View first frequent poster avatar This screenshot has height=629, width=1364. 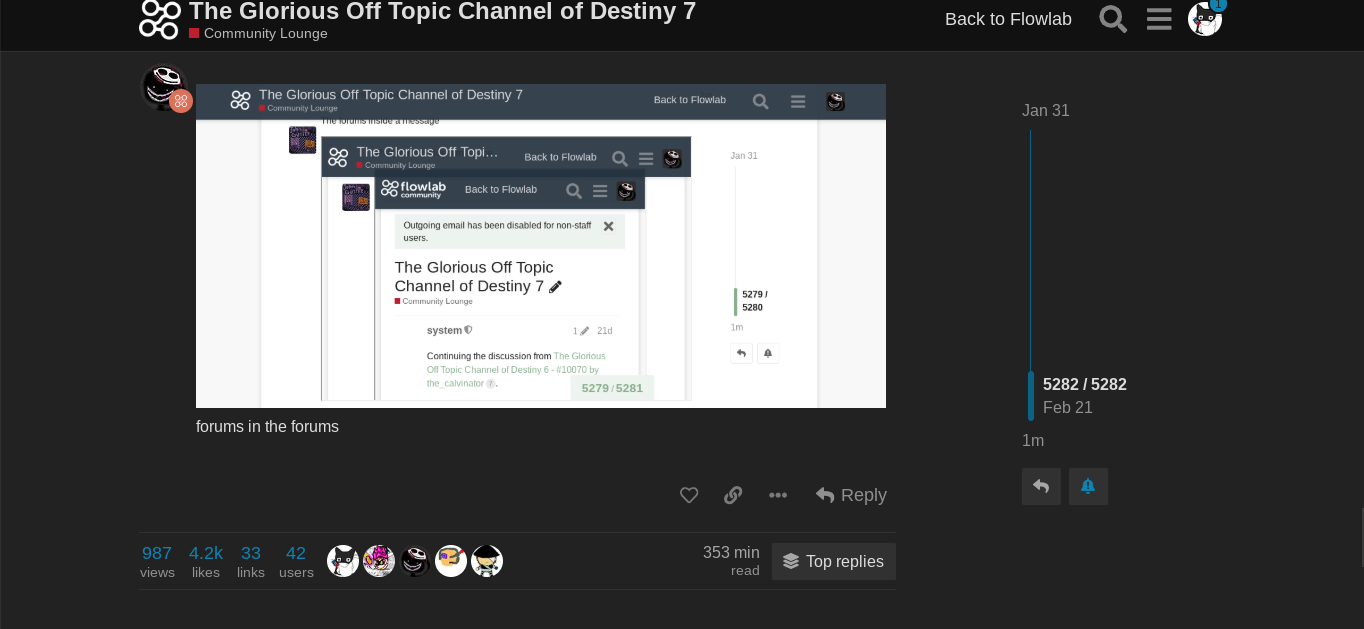pos(343,561)
